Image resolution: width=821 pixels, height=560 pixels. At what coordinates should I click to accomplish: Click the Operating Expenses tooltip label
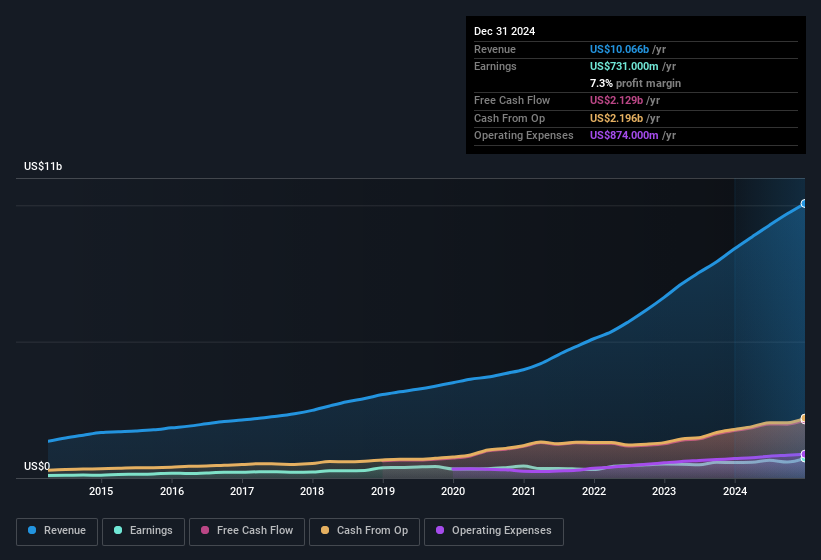tap(524, 136)
